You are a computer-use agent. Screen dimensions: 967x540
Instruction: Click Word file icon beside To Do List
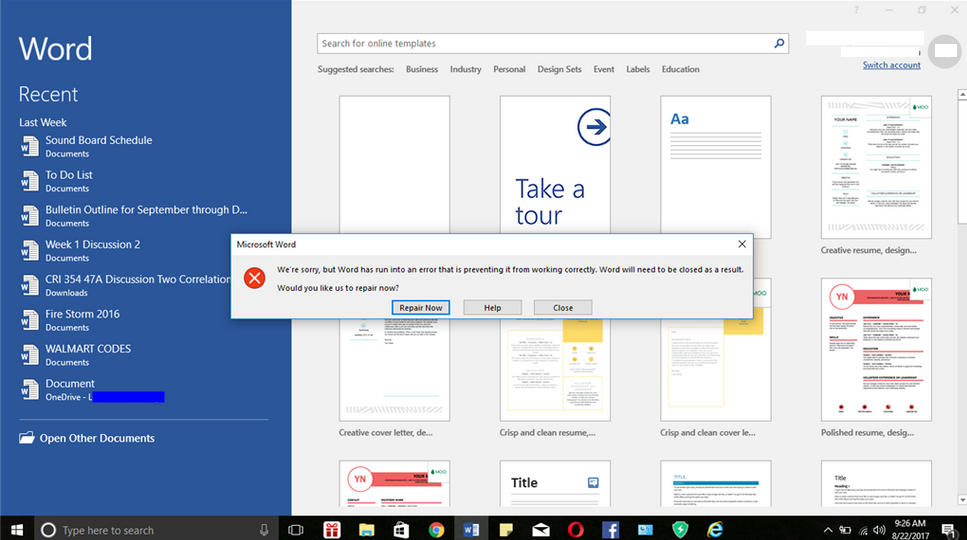tap(30, 181)
